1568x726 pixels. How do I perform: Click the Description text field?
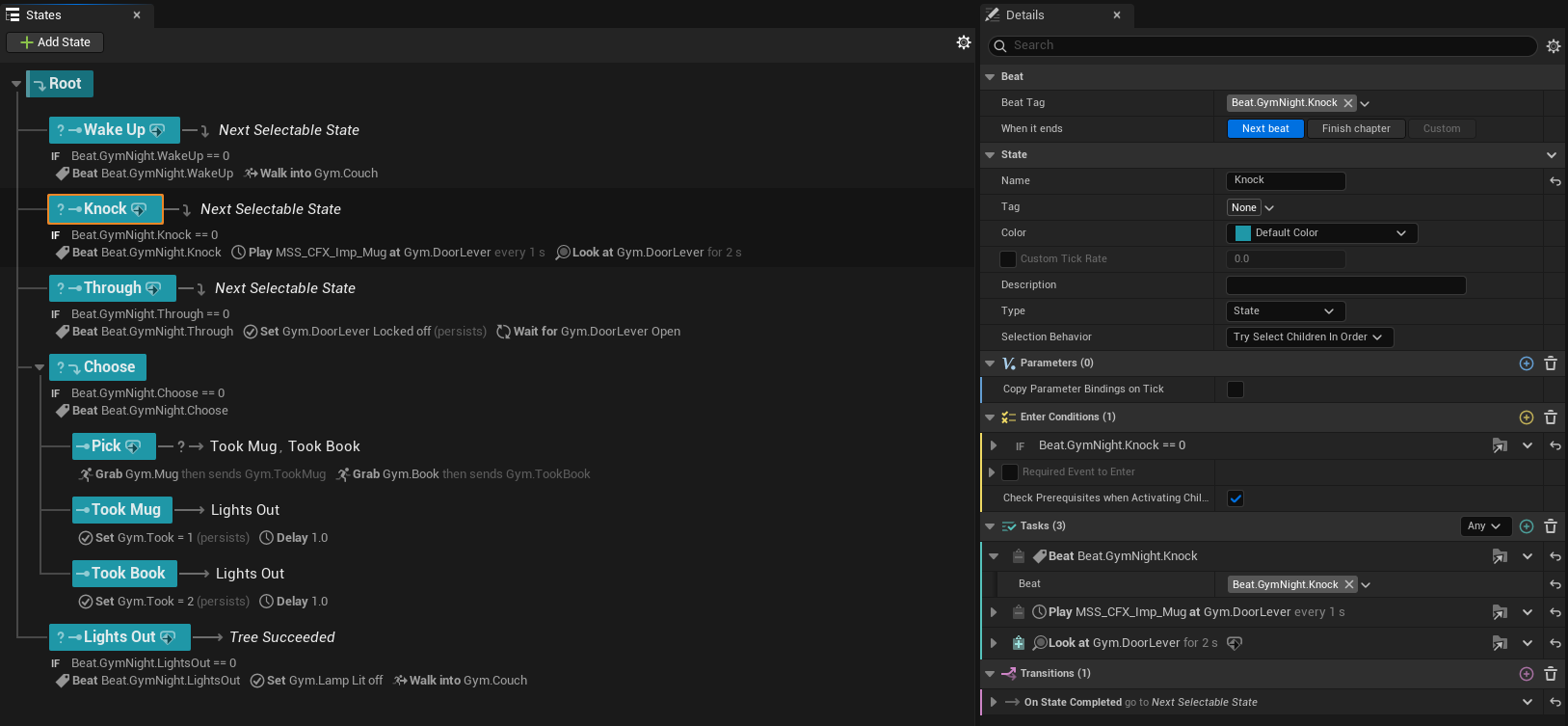pos(1345,285)
